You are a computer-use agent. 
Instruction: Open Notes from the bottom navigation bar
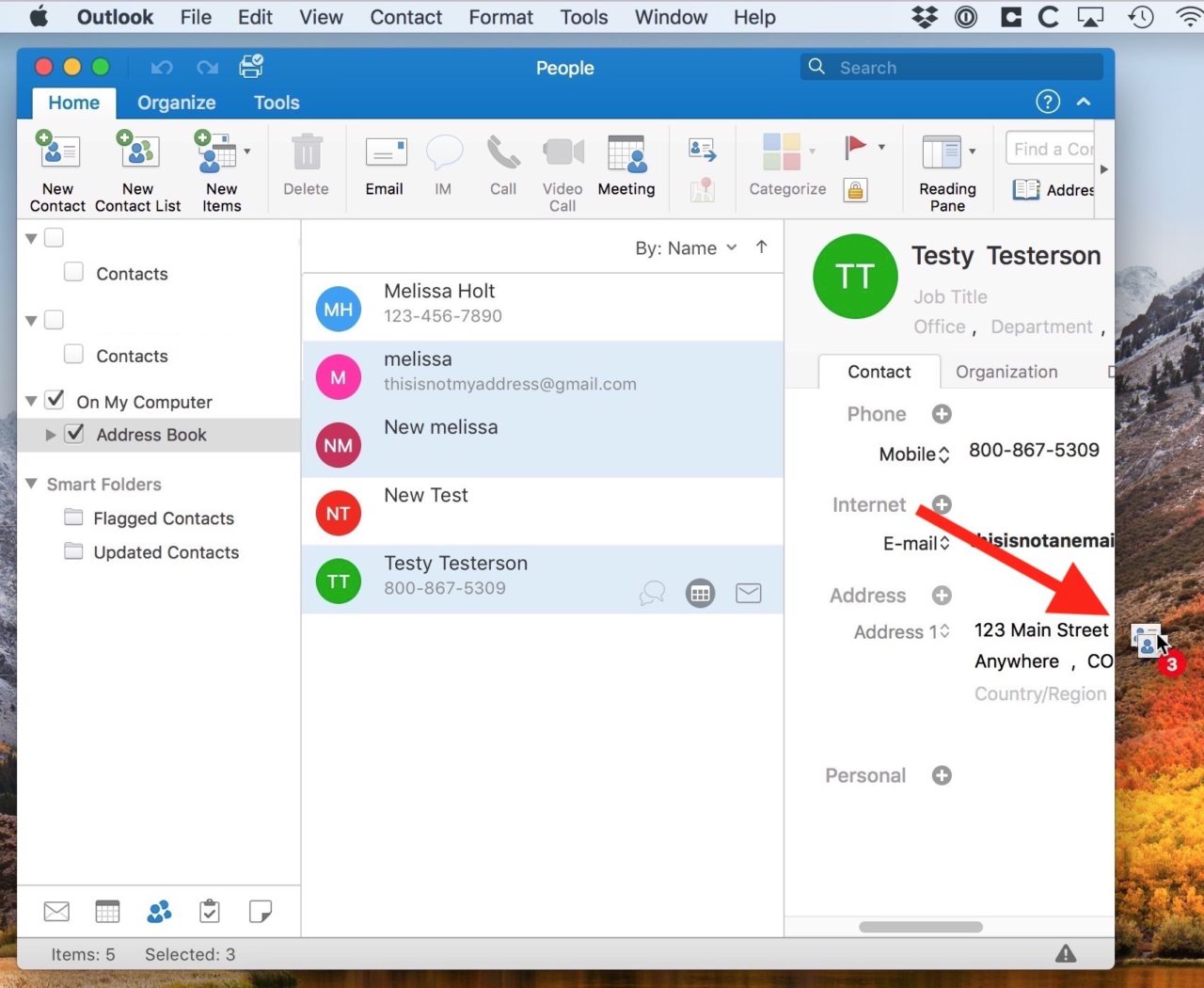pos(260,910)
